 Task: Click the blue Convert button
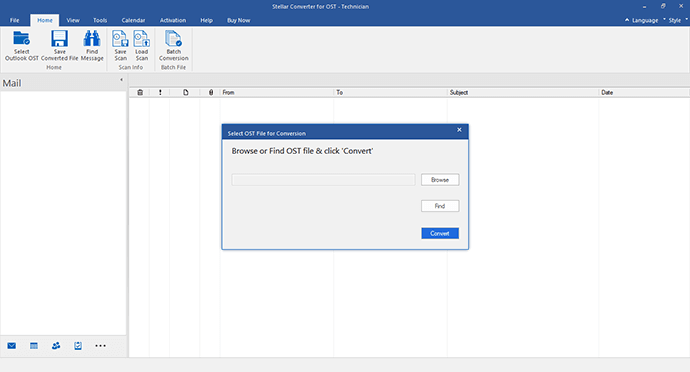click(x=440, y=233)
